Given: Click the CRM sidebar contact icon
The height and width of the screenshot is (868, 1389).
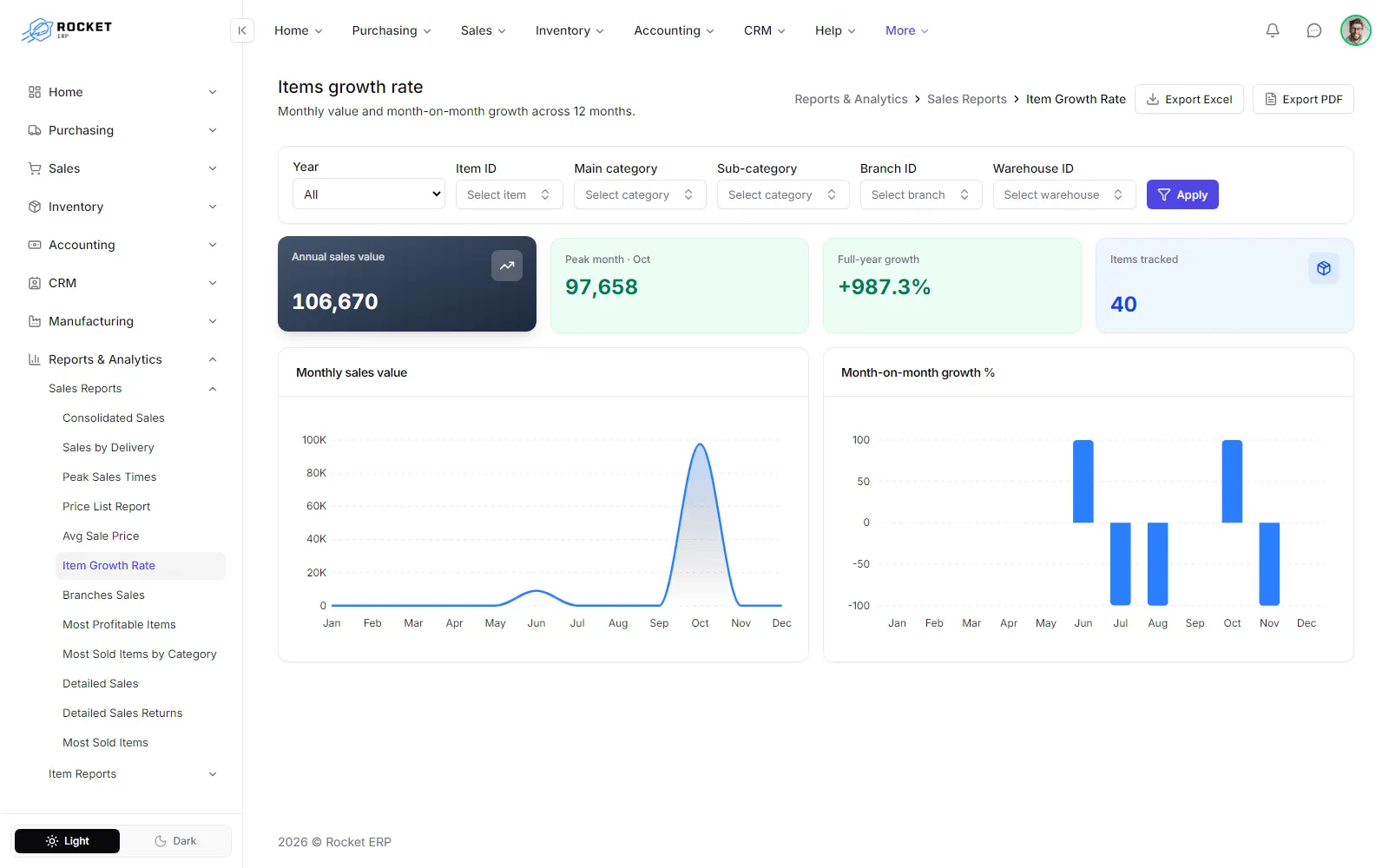Looking at the screenshot, I should [x=35, y=283].
